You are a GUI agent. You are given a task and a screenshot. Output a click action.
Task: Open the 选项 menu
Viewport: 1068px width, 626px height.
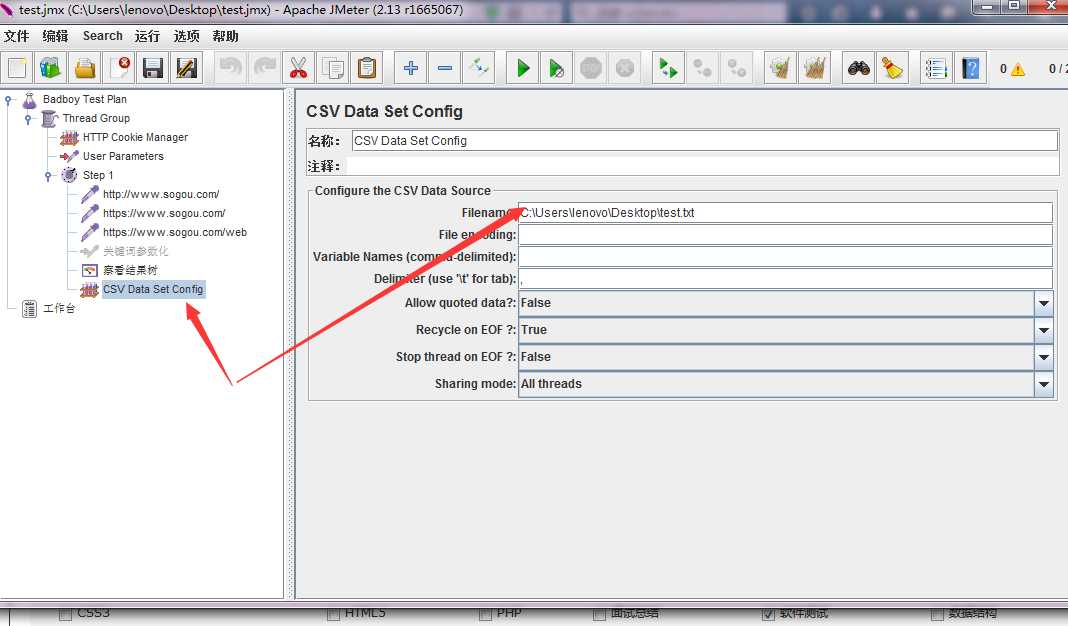[x=186, y=36]
